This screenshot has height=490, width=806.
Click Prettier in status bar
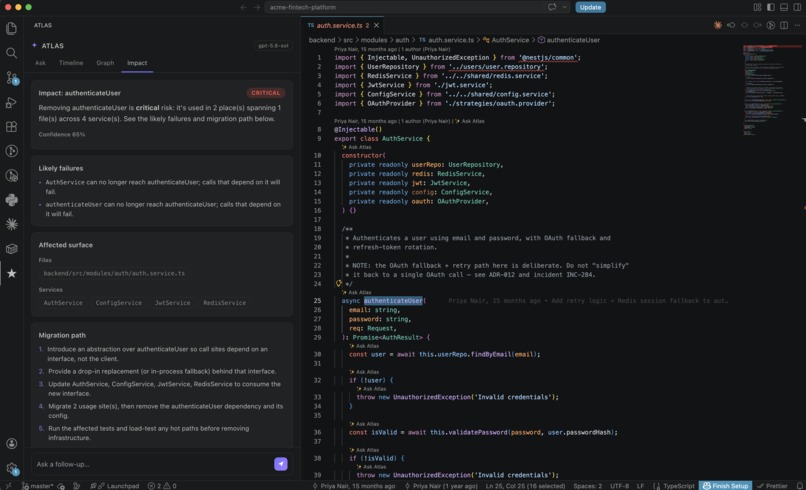pos(772,486)
